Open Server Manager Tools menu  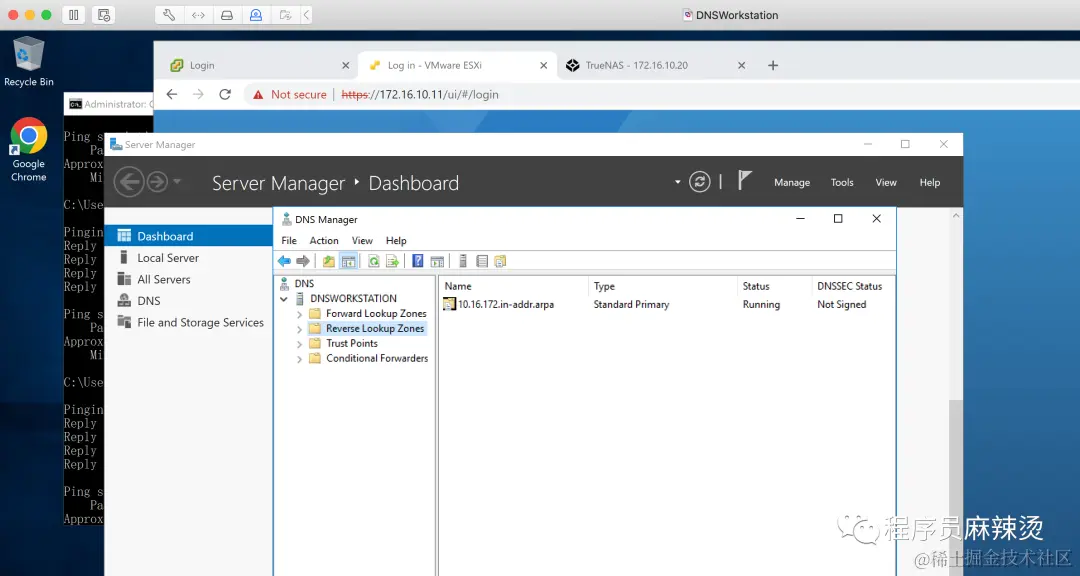coord(842,183)
